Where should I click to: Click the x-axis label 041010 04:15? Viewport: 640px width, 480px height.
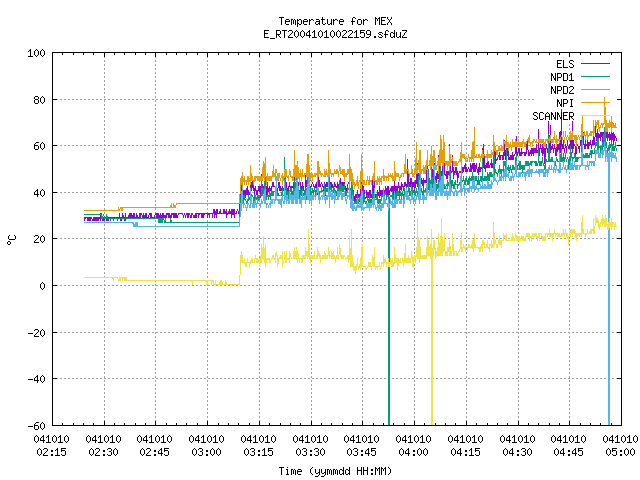465,446
